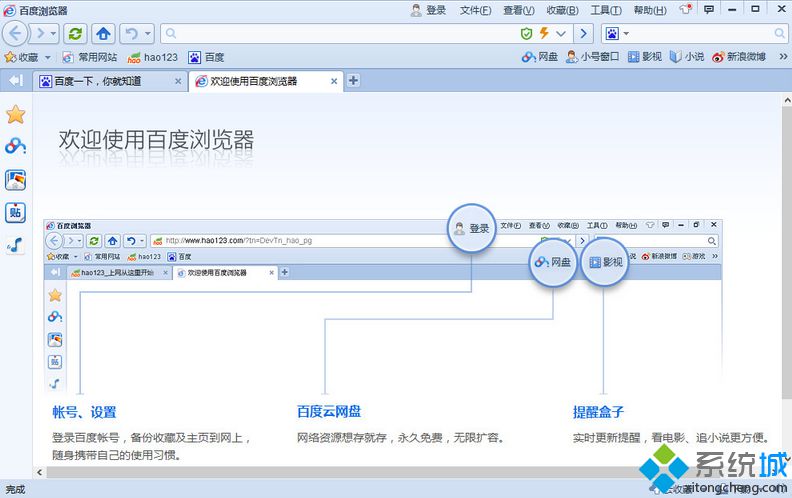This screenshot has width=792, height=498.
Task: Click the back navigation arrow
Action: click(18, 34)
